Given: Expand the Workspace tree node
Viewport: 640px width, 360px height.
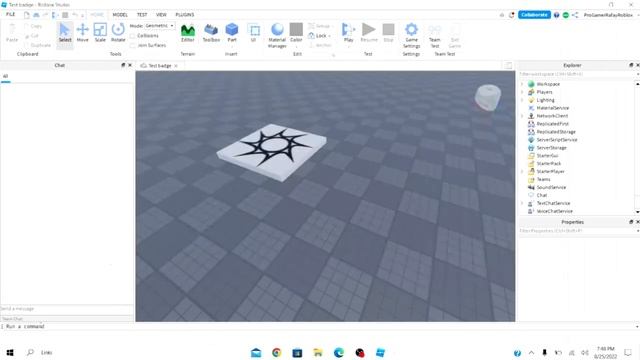Looking at the screenshot, I should pyautogui.click(x=522, y=84).
